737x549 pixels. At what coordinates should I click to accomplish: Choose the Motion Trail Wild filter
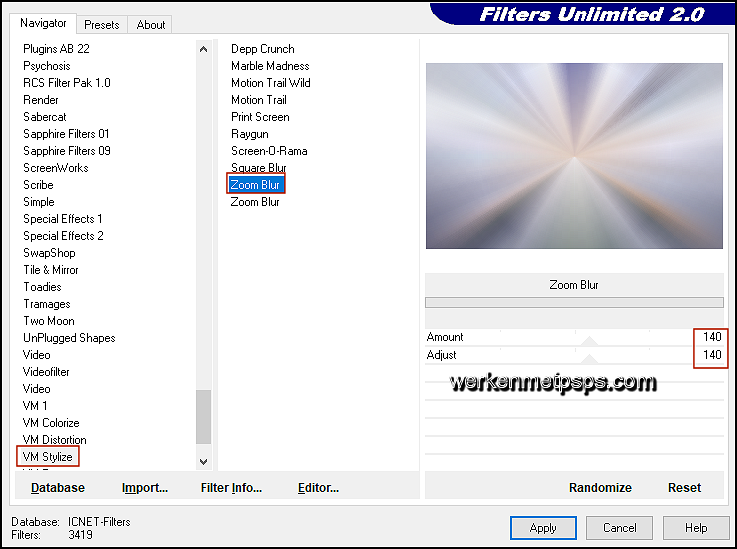(271, 83)
